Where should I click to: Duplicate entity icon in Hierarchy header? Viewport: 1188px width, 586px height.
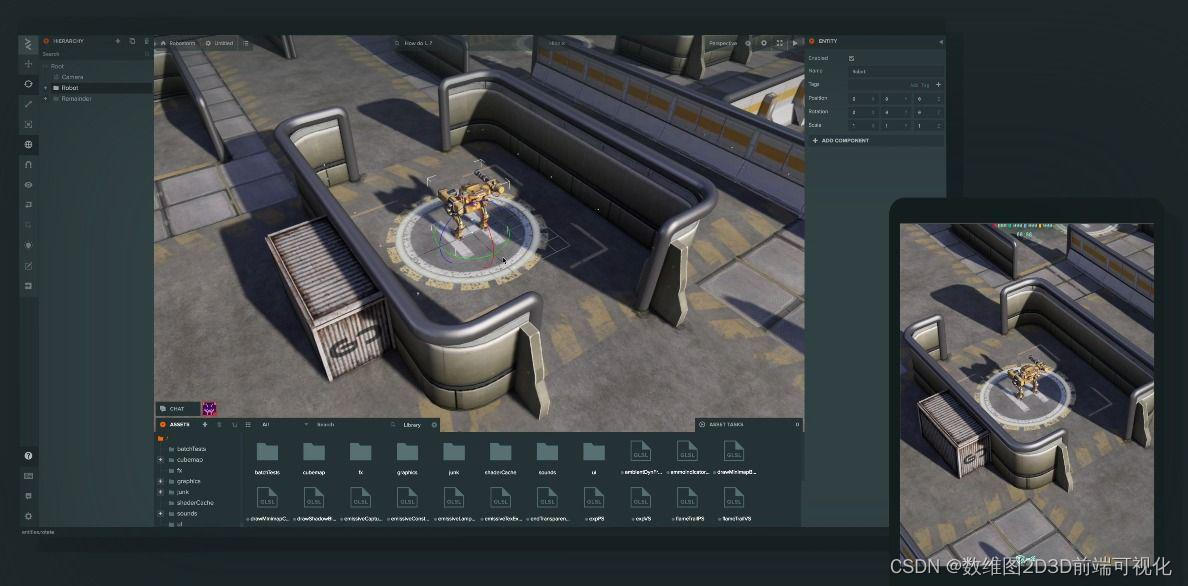(133, 41)
